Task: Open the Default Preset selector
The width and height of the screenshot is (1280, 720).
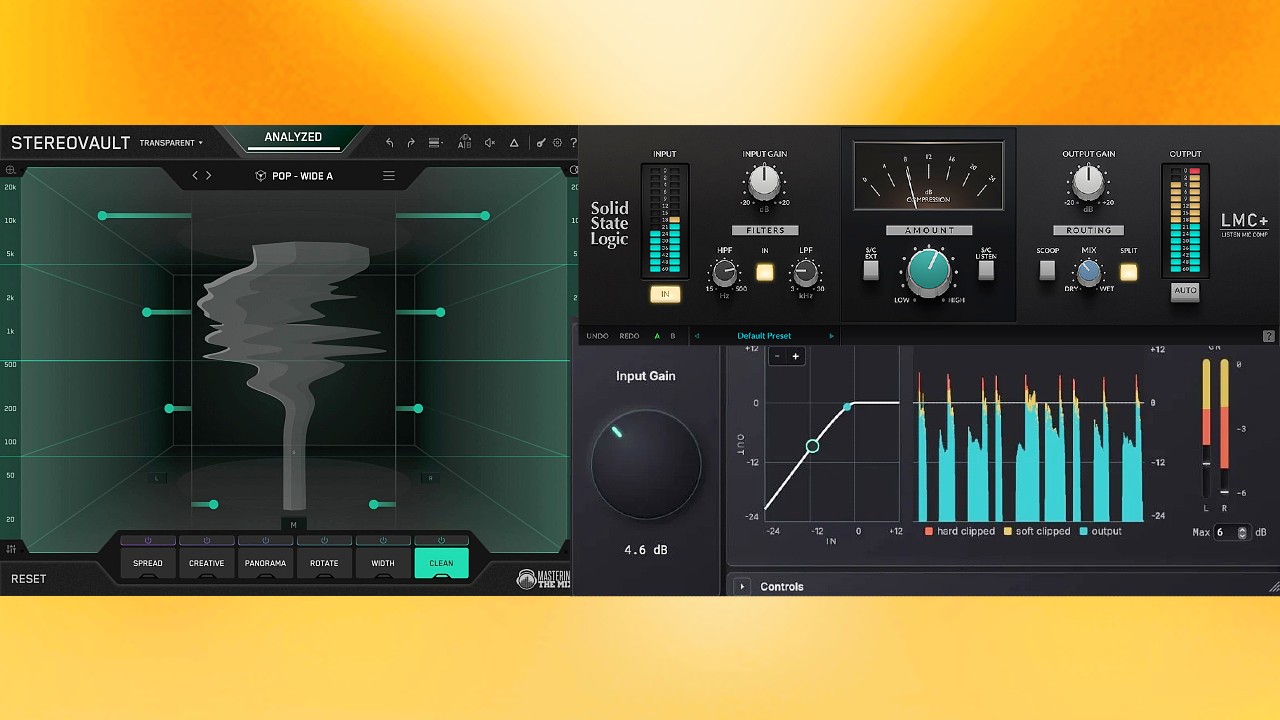Action: tap(764, 336)
